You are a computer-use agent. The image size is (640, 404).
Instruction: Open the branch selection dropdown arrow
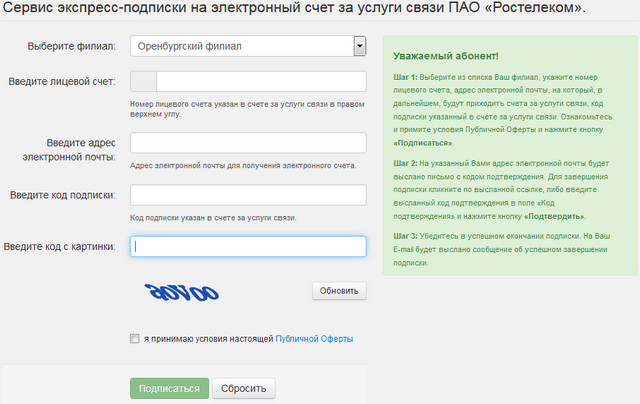(359, 46)
